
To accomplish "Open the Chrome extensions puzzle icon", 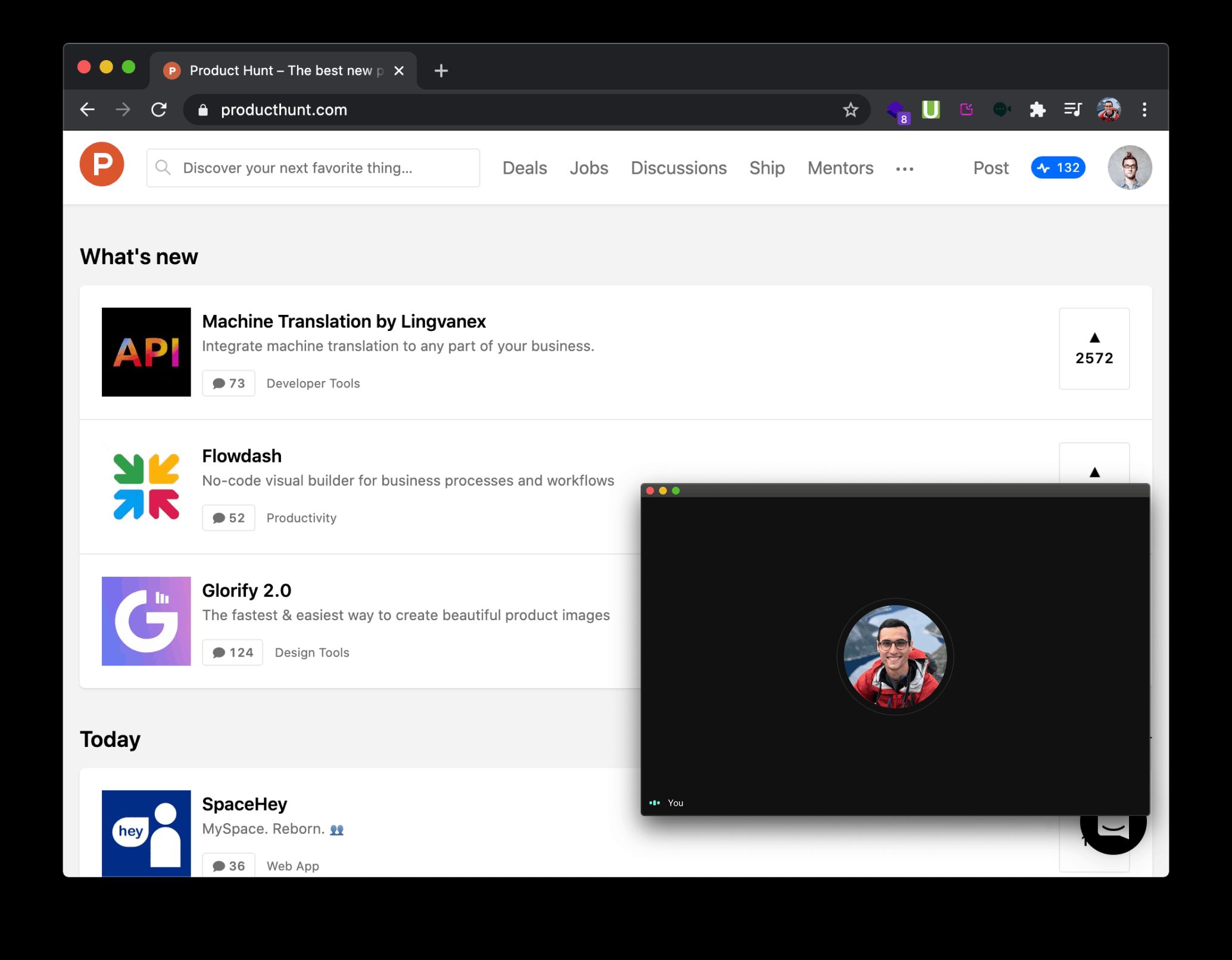I will click(x=1037, y=109).
